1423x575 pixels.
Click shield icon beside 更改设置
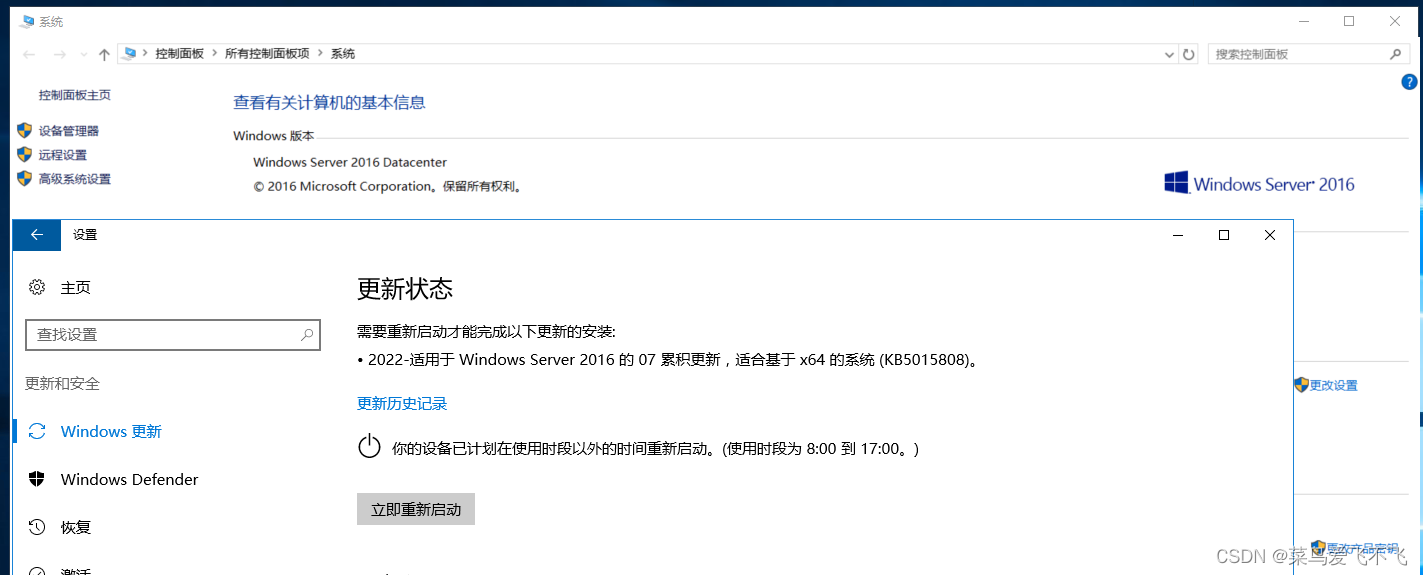(x=1301, y=385)
